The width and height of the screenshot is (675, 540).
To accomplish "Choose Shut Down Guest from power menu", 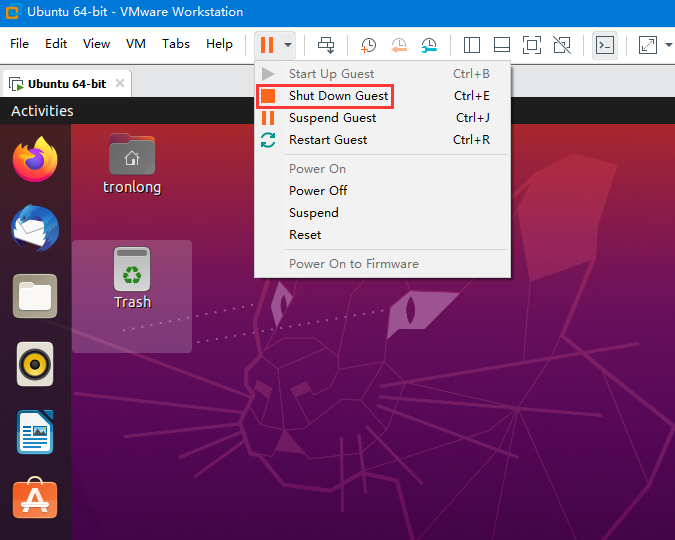I will tap(382, 96).
